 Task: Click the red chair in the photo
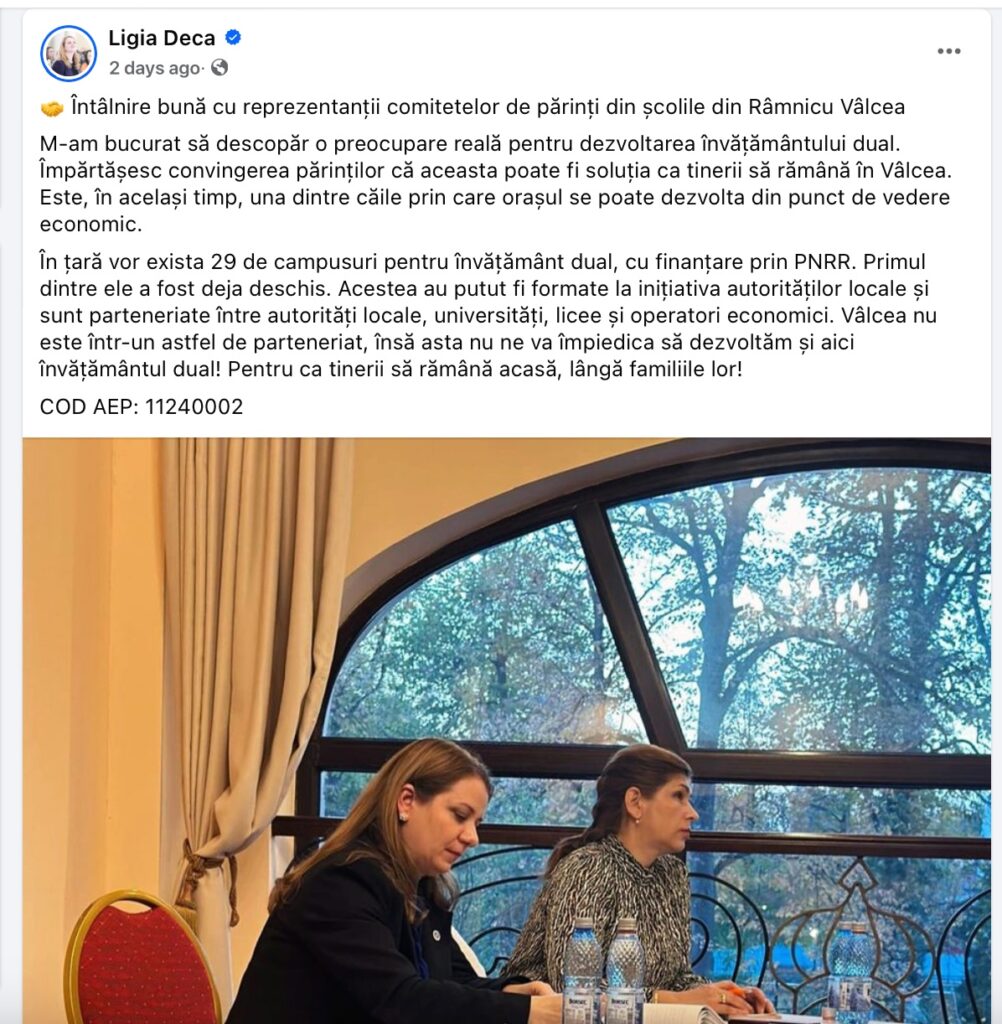click(x=139, y=959)
